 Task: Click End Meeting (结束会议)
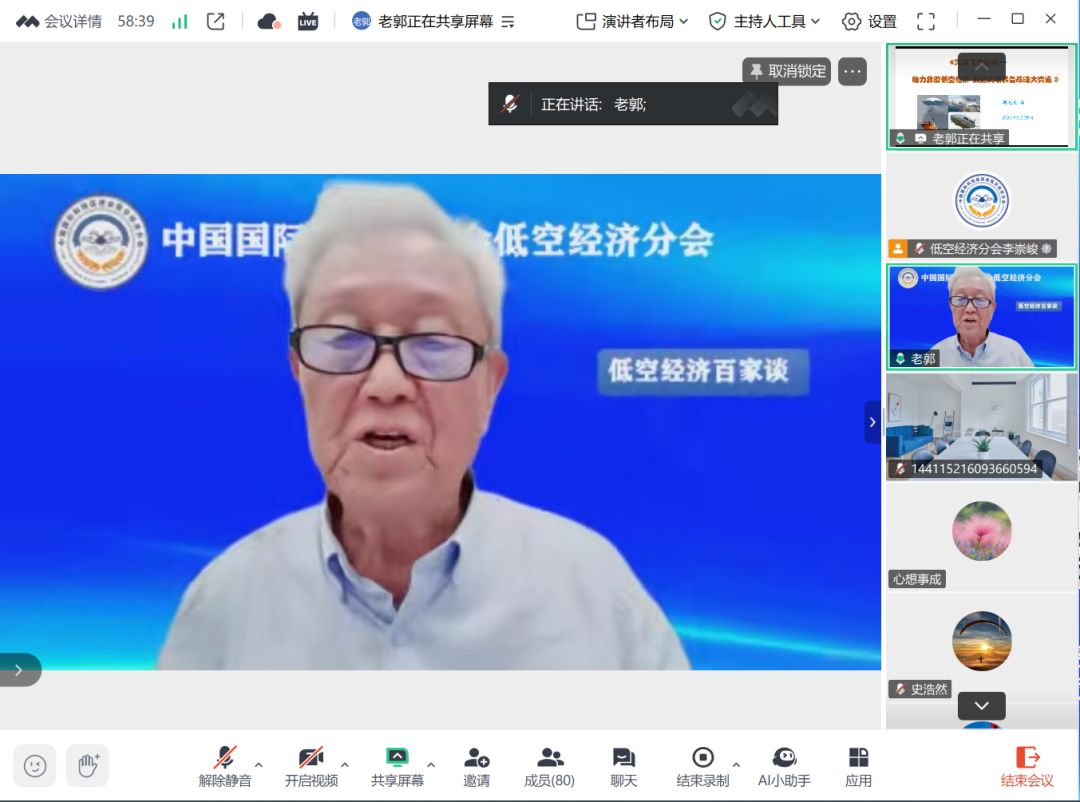pos(1027,766)
